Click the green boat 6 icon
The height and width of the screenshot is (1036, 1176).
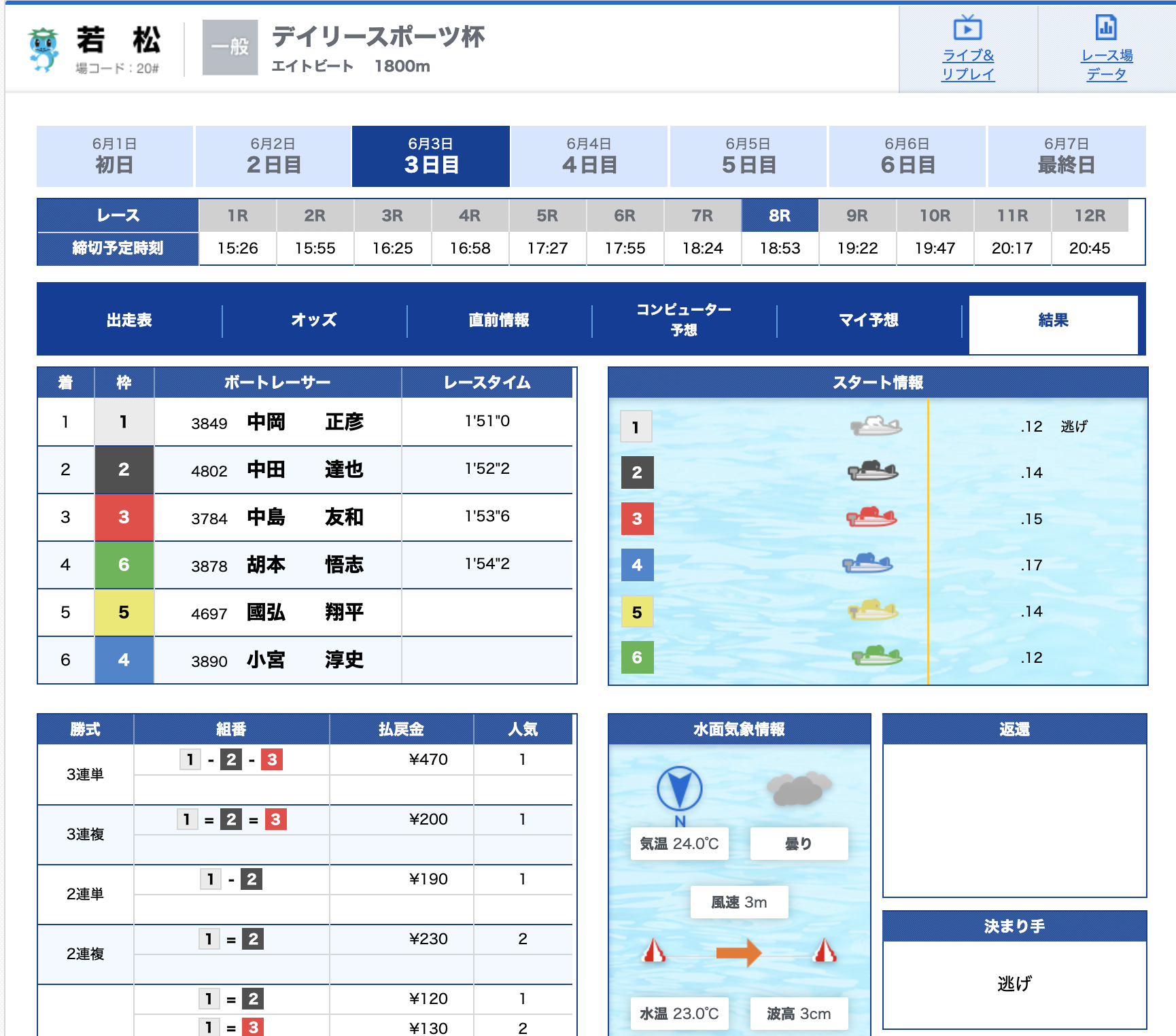(x=876, y=657)
